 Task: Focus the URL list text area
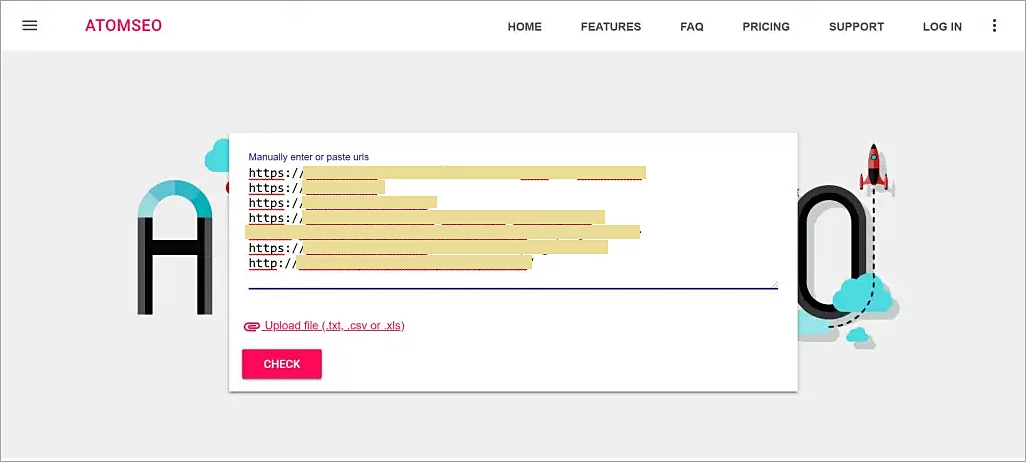513,226
